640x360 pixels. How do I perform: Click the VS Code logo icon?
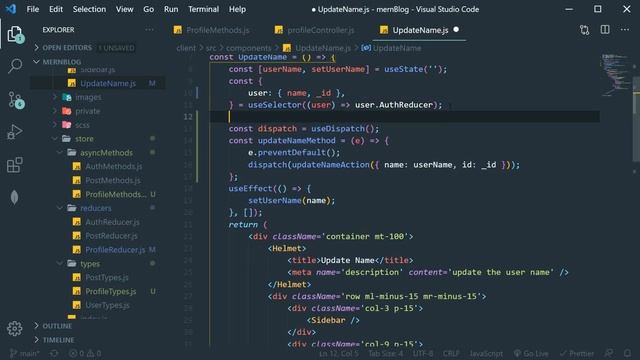pos(11,9)
